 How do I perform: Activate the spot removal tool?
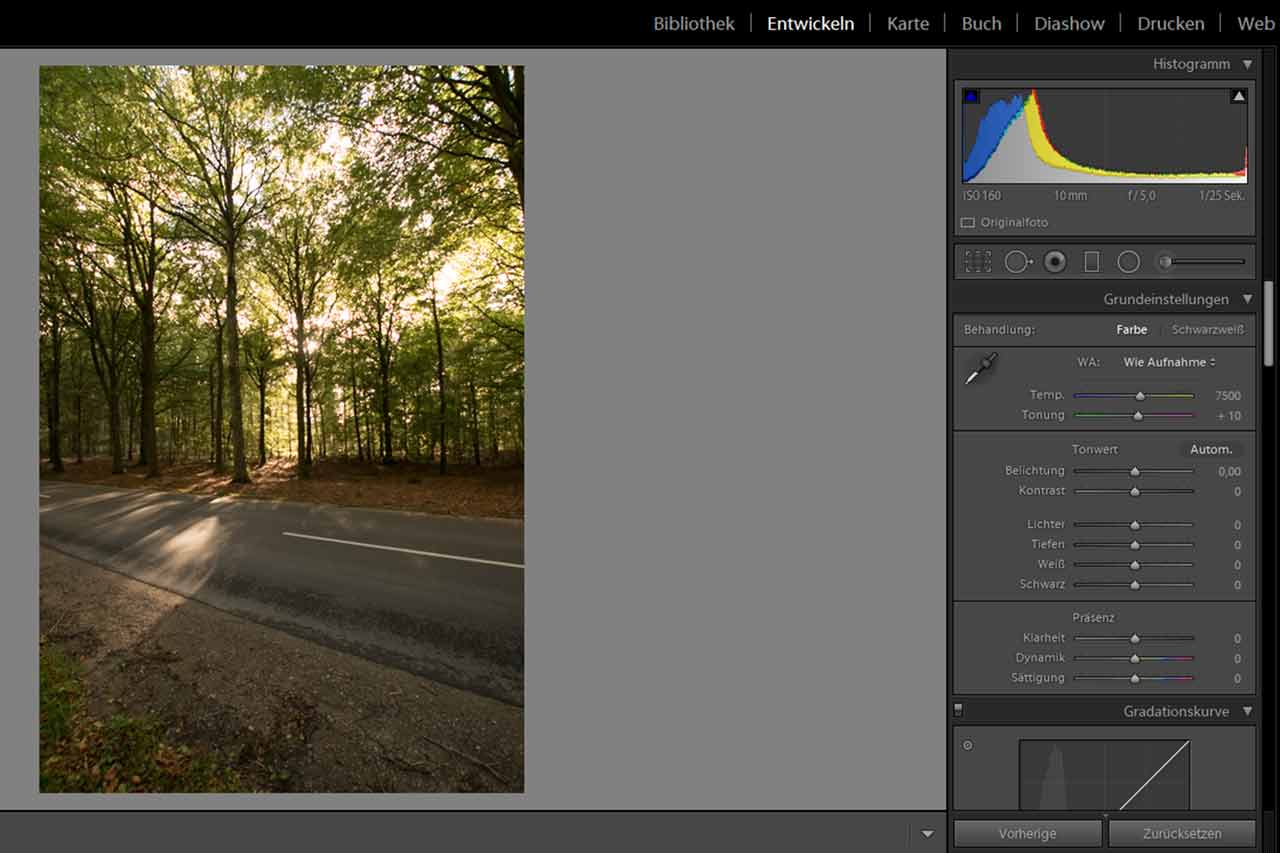(1017, 262)
